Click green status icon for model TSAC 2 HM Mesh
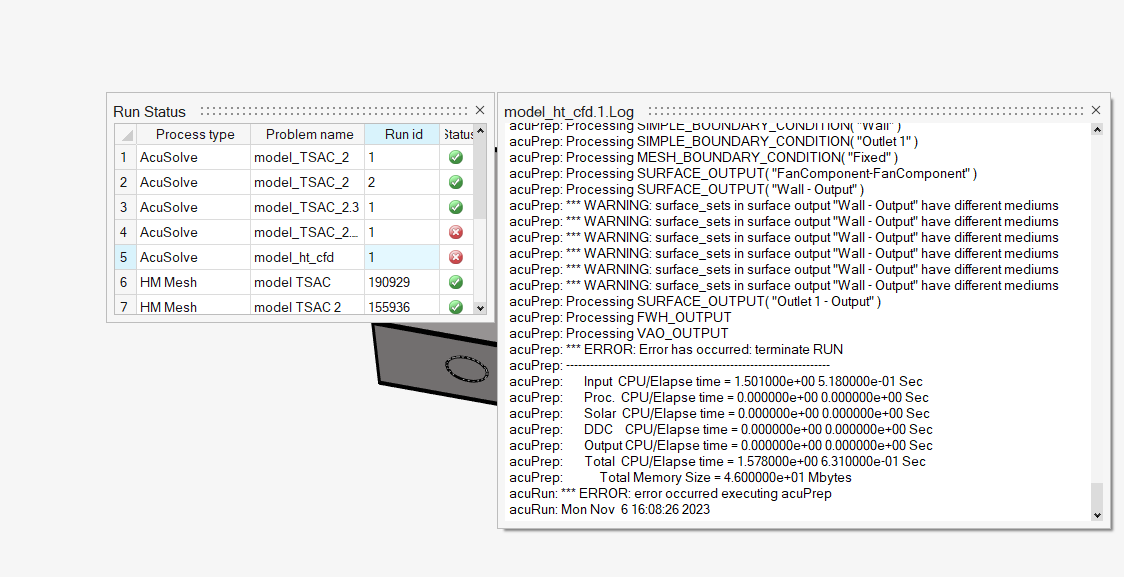This screenshot has height=577, width=1124. 456,307
